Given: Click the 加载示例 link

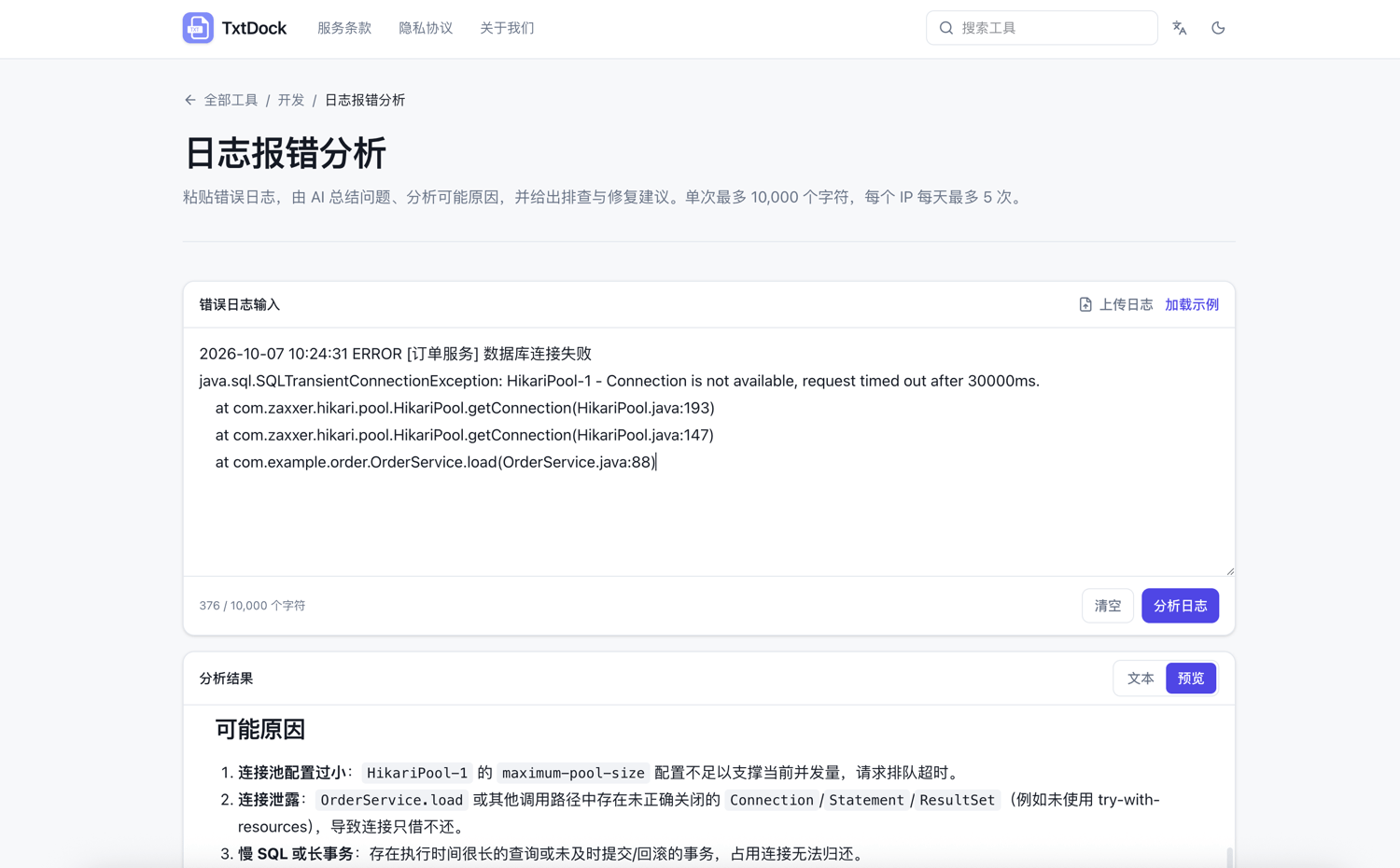Looking at the screenshot, I should pos(1192,304).
